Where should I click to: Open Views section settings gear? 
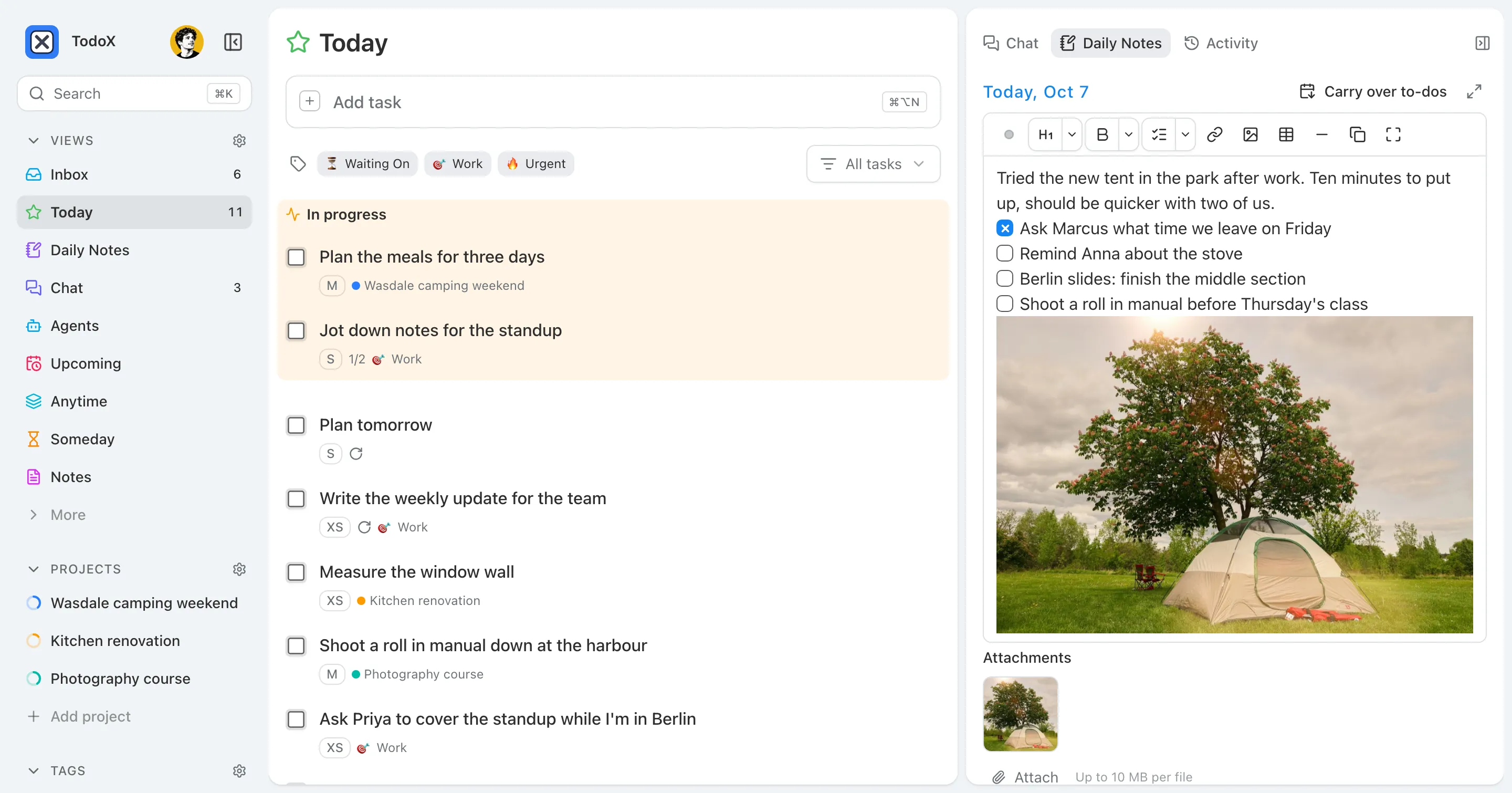239,140
